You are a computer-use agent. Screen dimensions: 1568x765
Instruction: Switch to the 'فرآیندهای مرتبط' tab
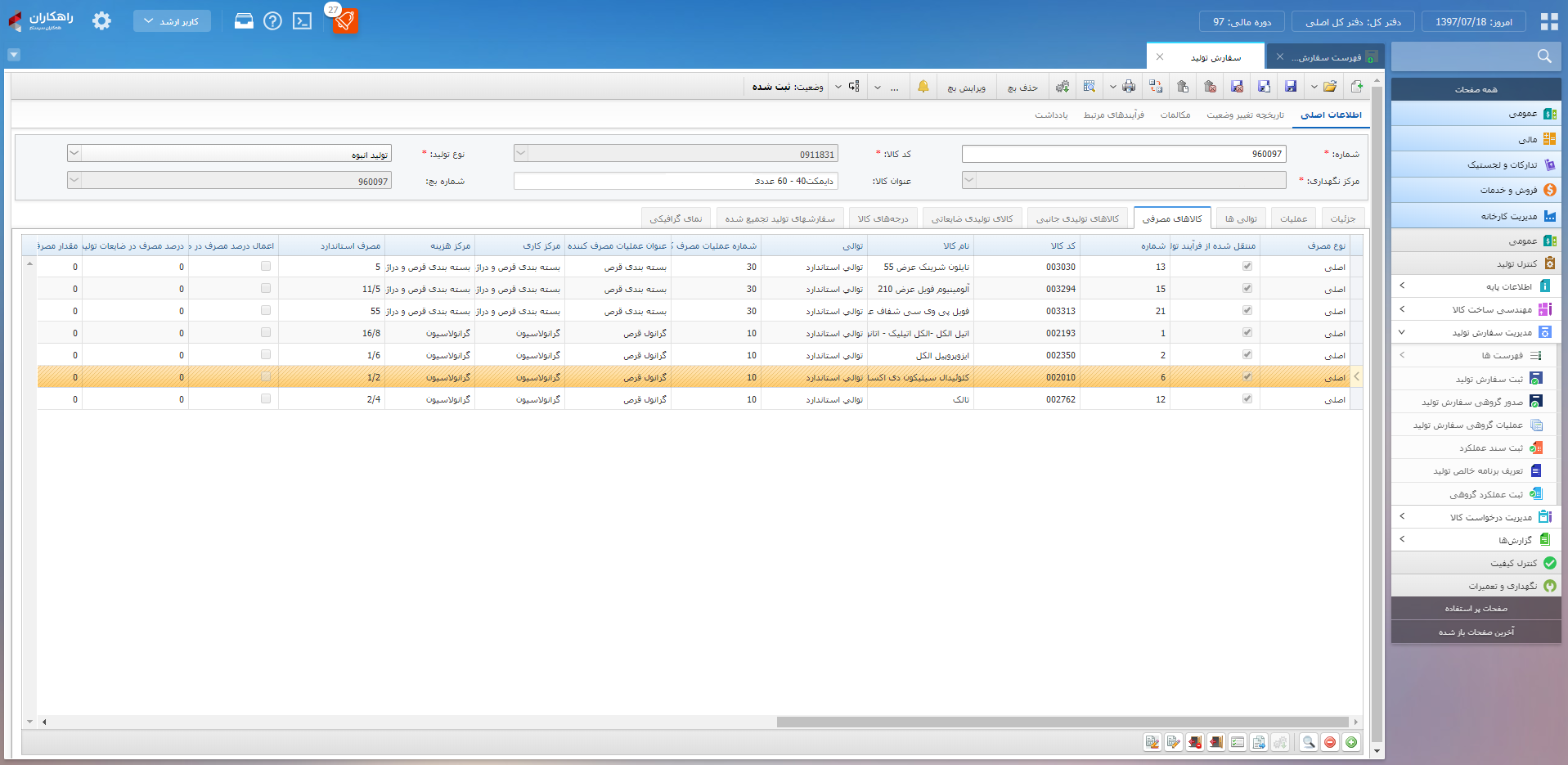click(x=1113, y=115)
